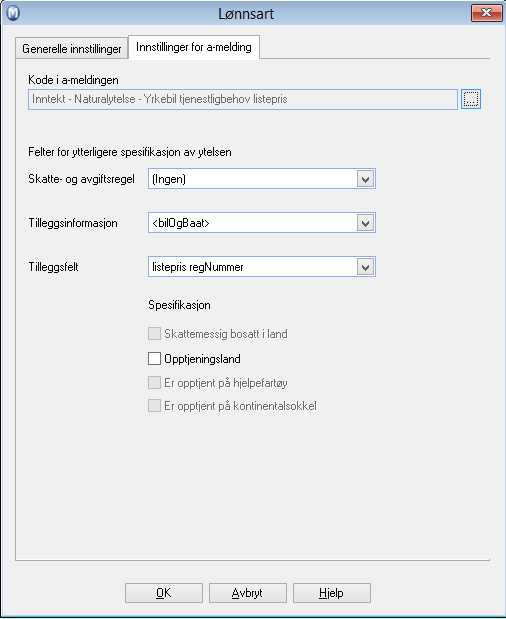This screenshot has width=506, height=619.
Task: Toggle Er opptjent på kontinentalsokkel checkbox
Action: [154, 405]
